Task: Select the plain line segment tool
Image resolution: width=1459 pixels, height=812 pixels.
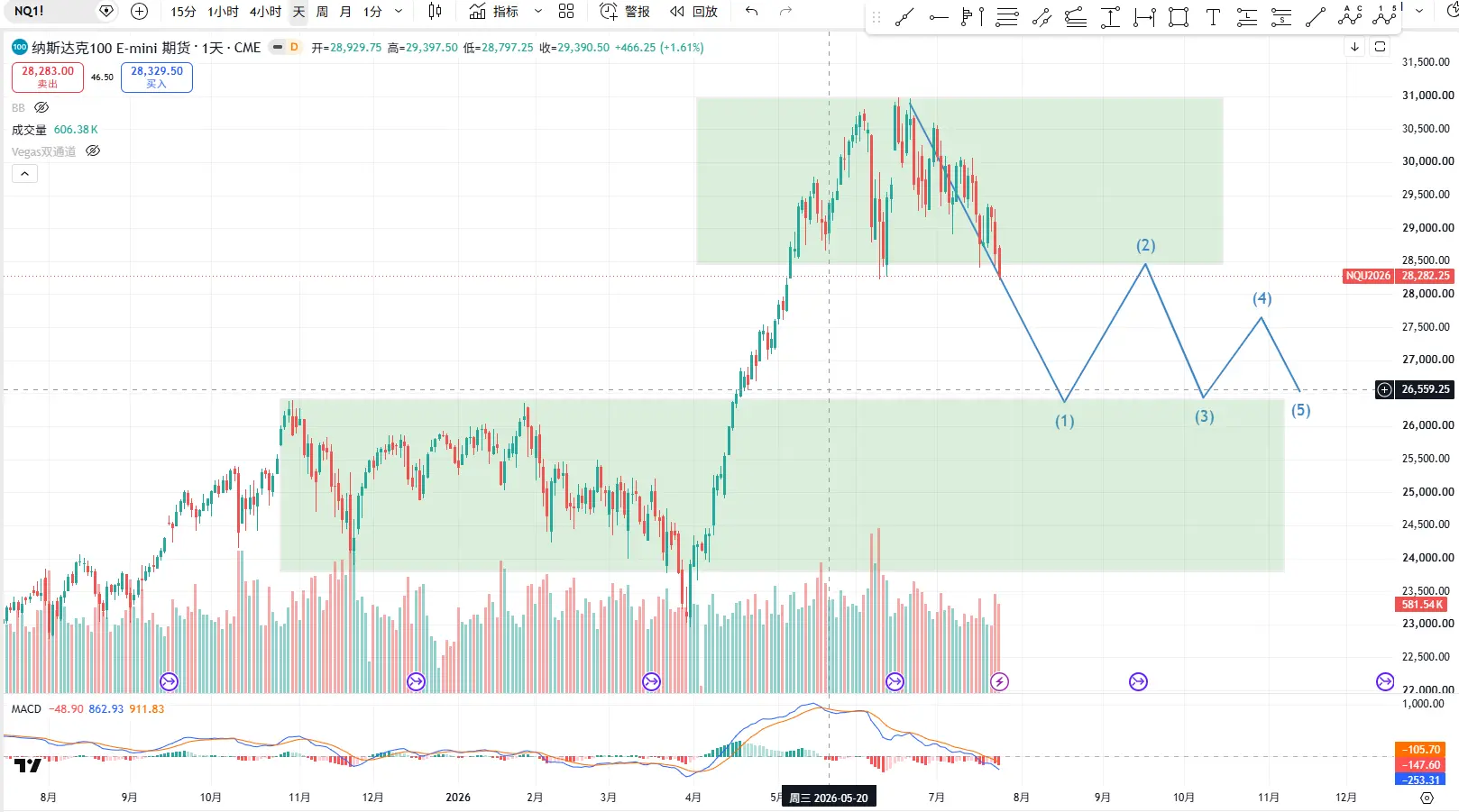Action: coord(1316,17)
